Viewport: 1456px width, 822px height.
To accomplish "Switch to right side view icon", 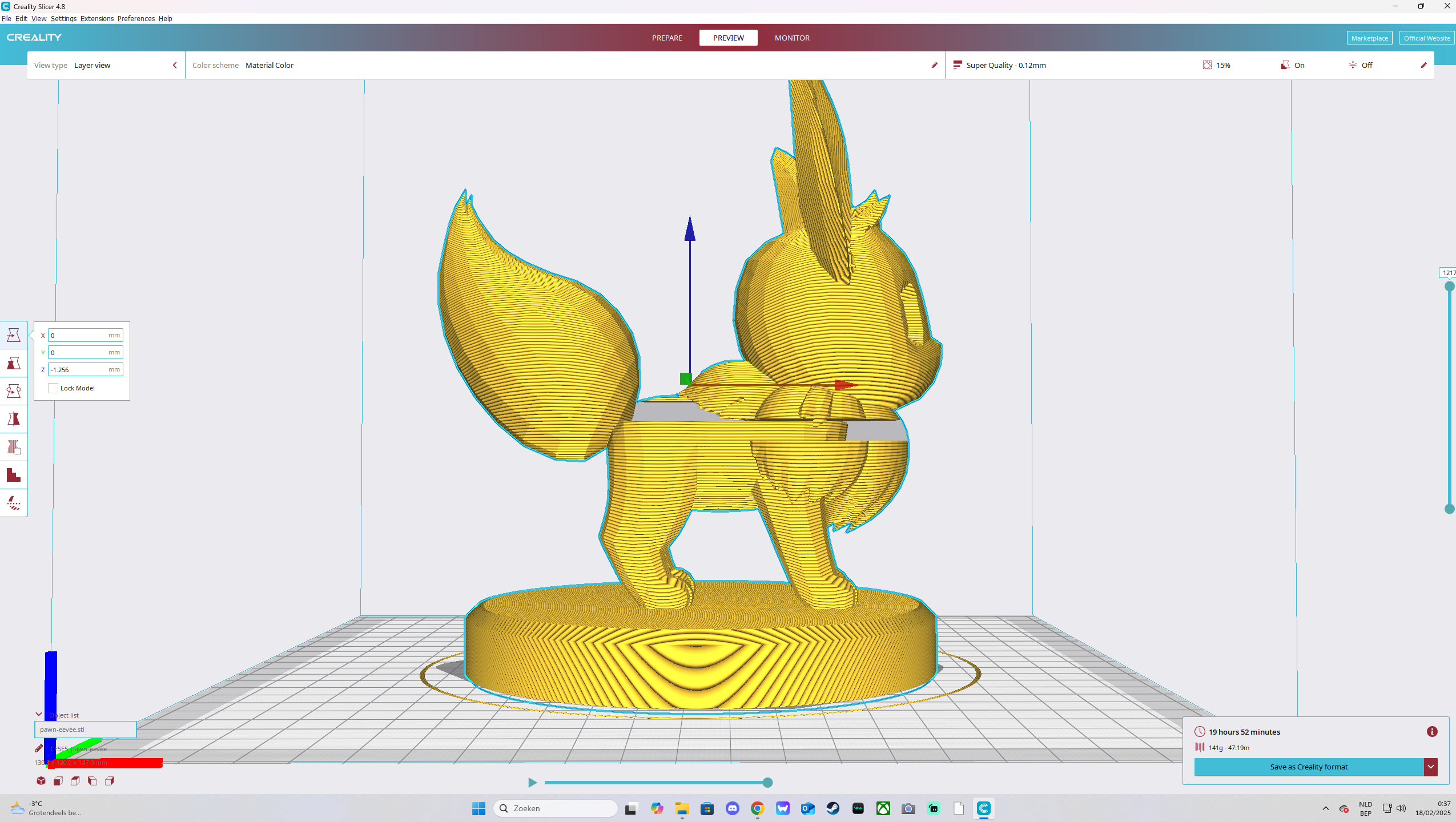I will [110, 781].
